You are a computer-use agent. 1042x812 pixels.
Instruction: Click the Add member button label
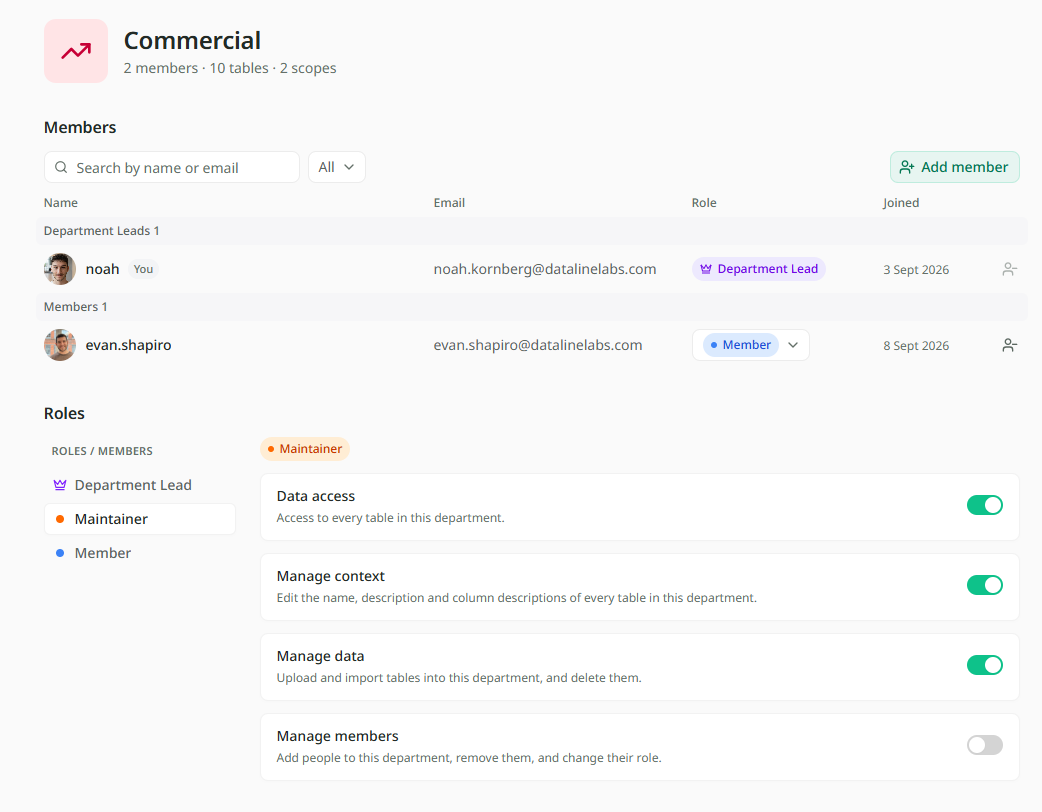pyautogui.click(x=964, y=167)
